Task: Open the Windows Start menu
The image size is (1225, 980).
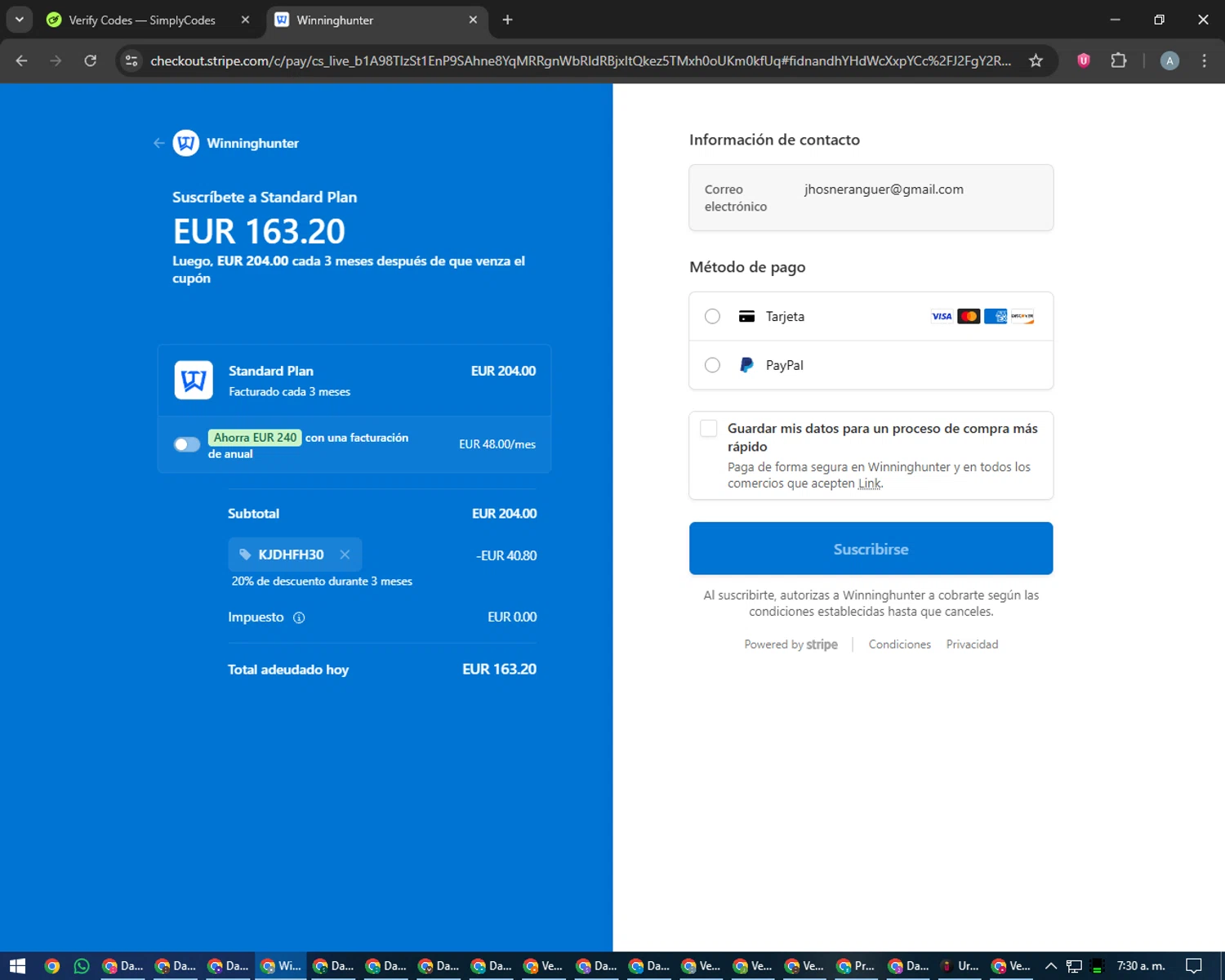Action: 17,966
